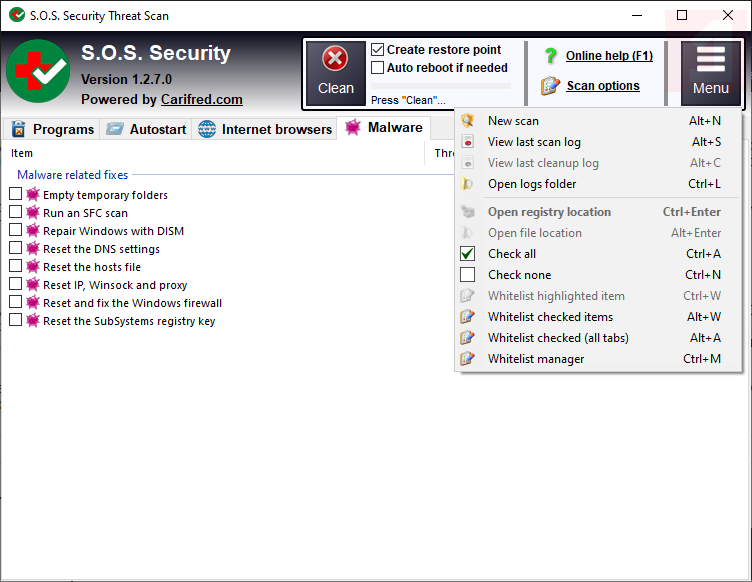Close the S.O.S. Security Threat Scan window
This screenshot has height=582, width=752.
click(x=728, y=15)
